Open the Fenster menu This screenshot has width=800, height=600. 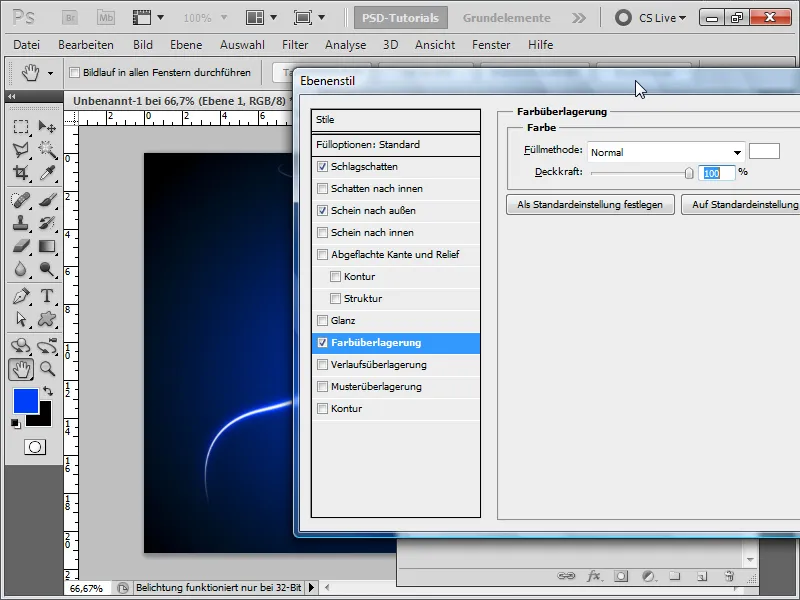coord(491,45)
